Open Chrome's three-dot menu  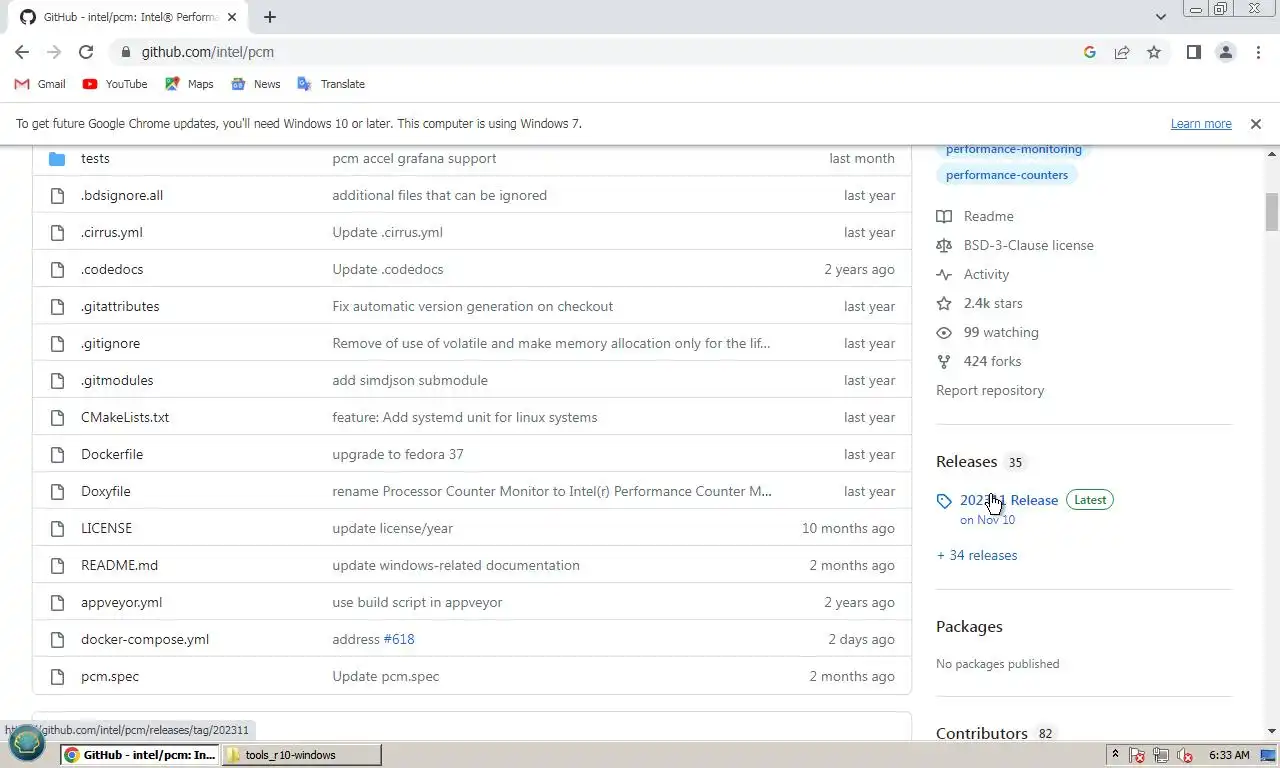[1258, 52]
